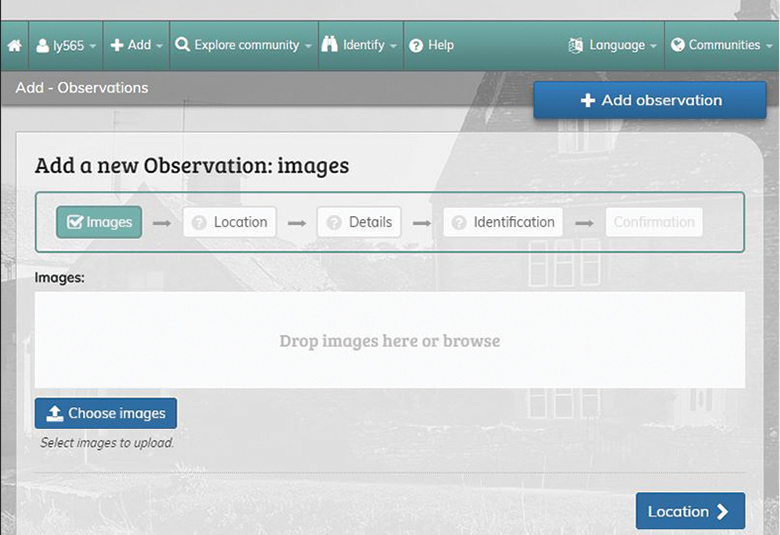This screenshot has height=535, width=780.
Task: Jump to the Details step
Action: point(359,222)
